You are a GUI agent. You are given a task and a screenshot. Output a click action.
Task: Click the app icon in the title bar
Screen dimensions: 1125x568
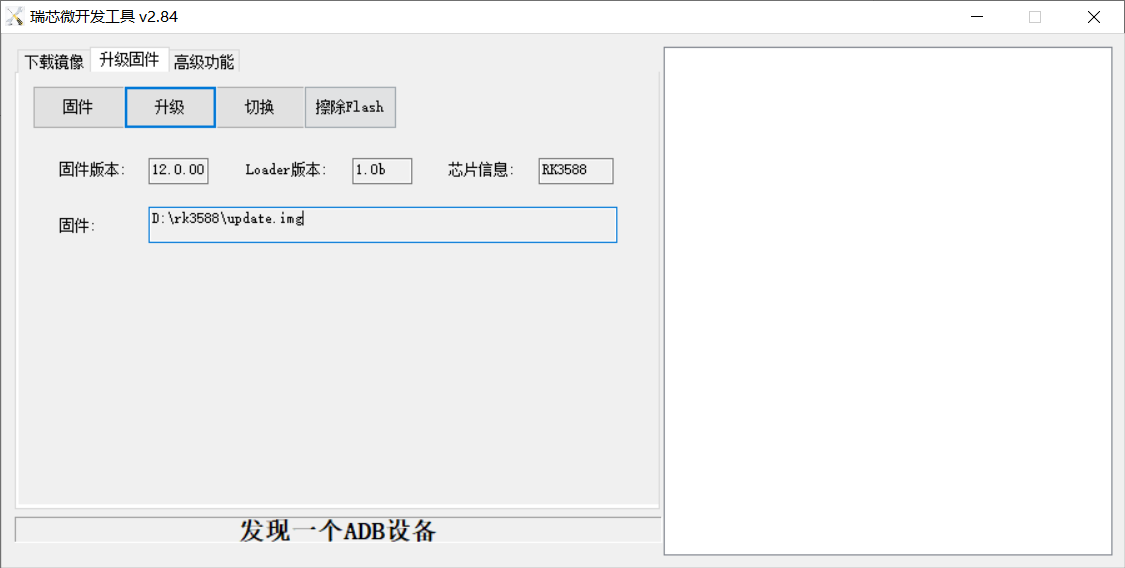15,16
